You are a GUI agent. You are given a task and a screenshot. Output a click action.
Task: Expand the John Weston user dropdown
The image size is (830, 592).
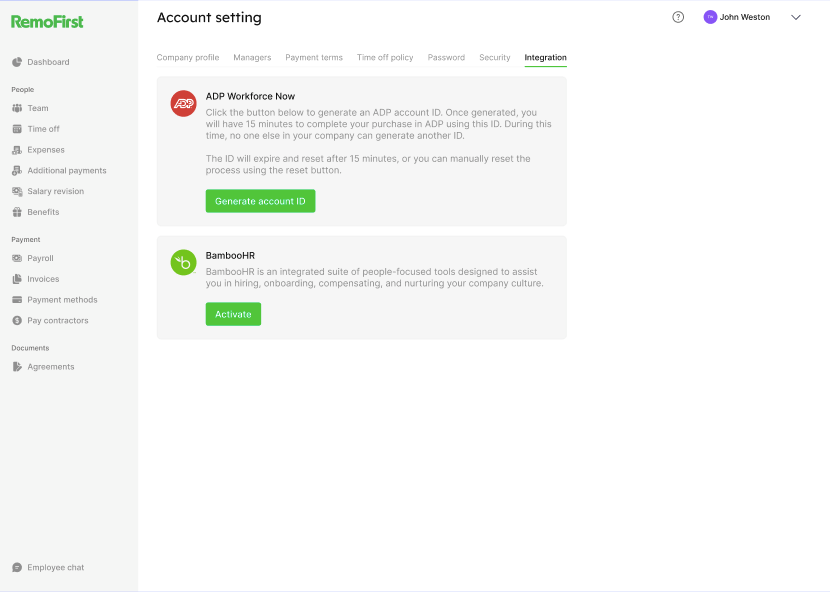pyautogui.click(x=796, y=17)
